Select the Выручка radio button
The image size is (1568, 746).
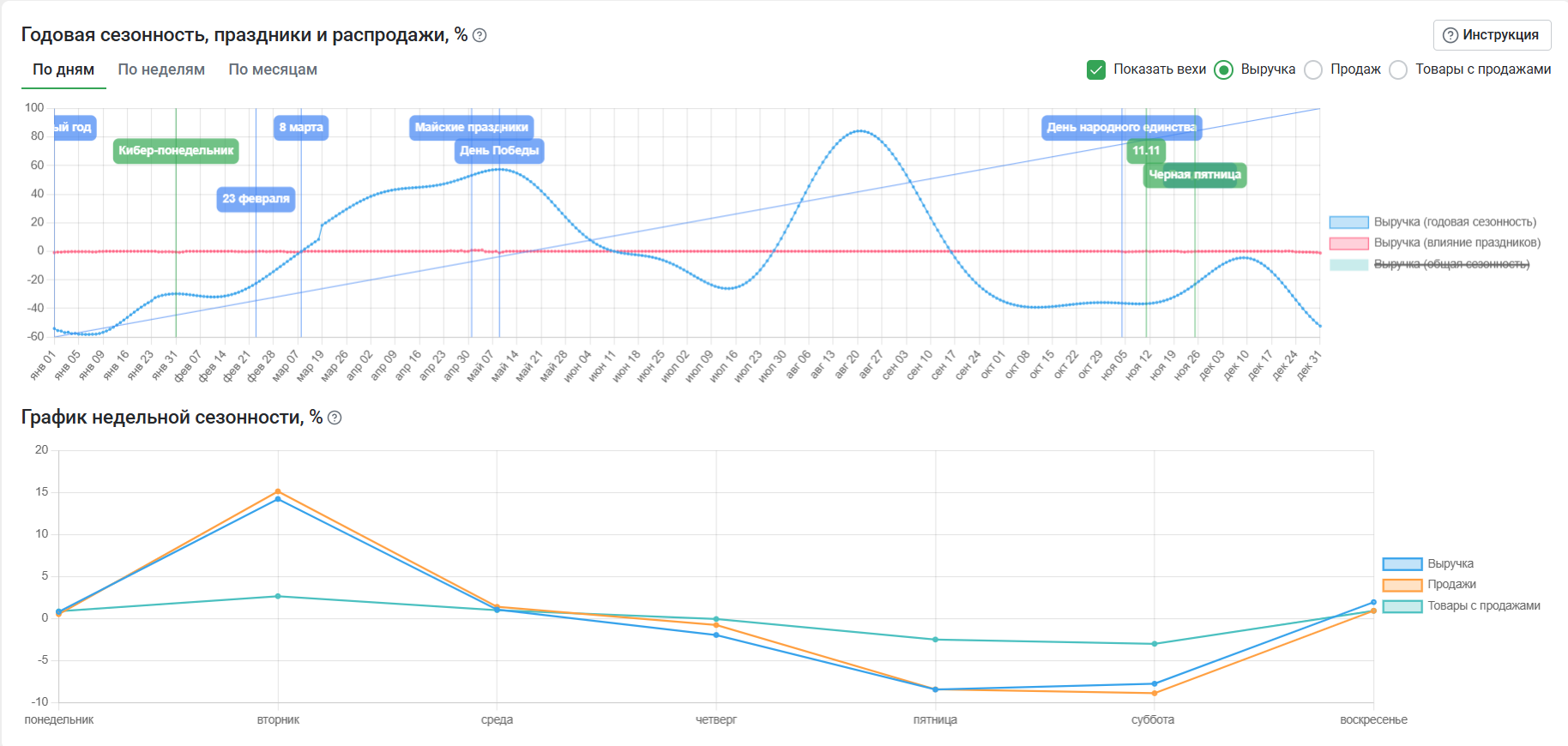pyautogui.click(x=1223, y=69)
